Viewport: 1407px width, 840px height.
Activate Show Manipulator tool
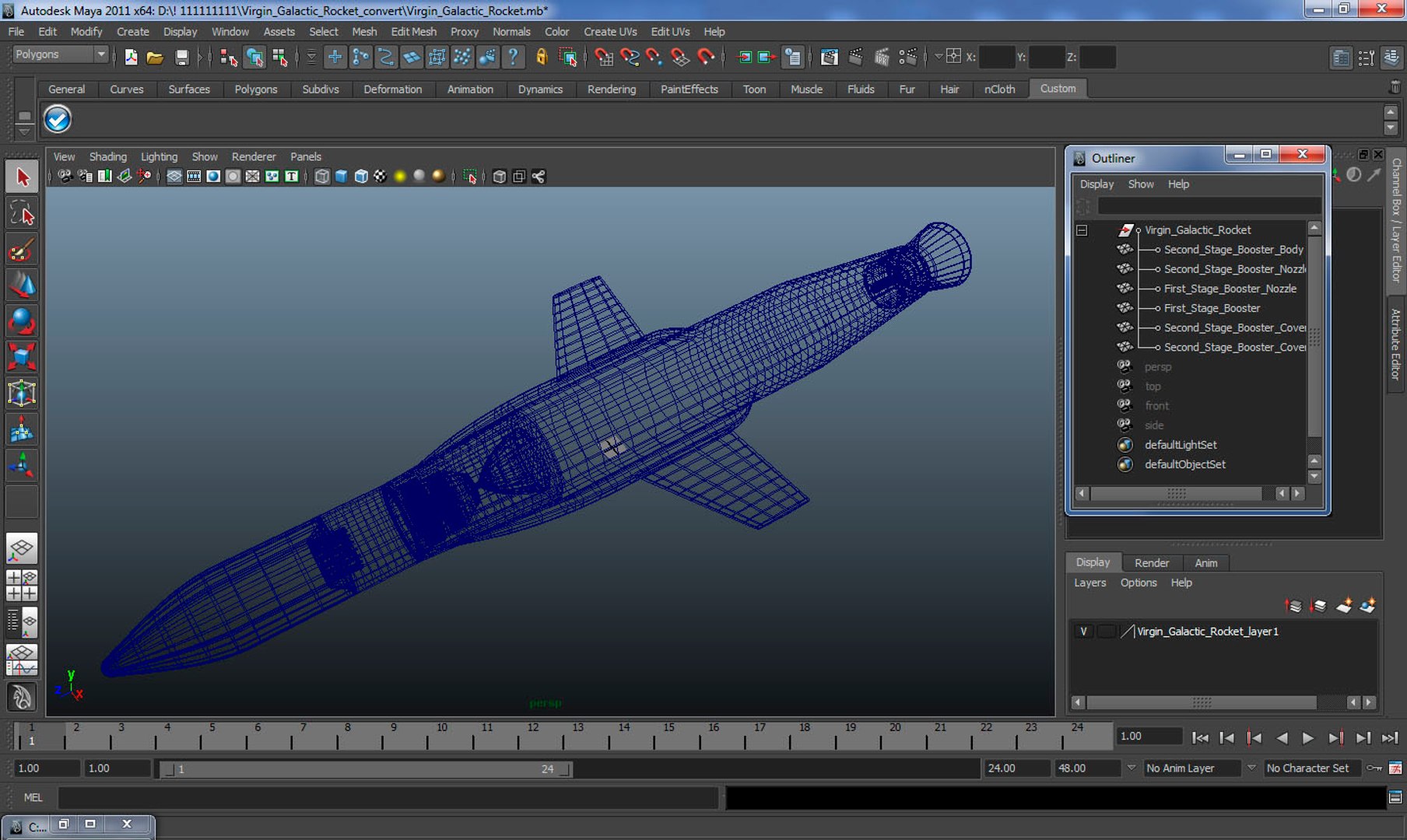click(x=22, y=465)
